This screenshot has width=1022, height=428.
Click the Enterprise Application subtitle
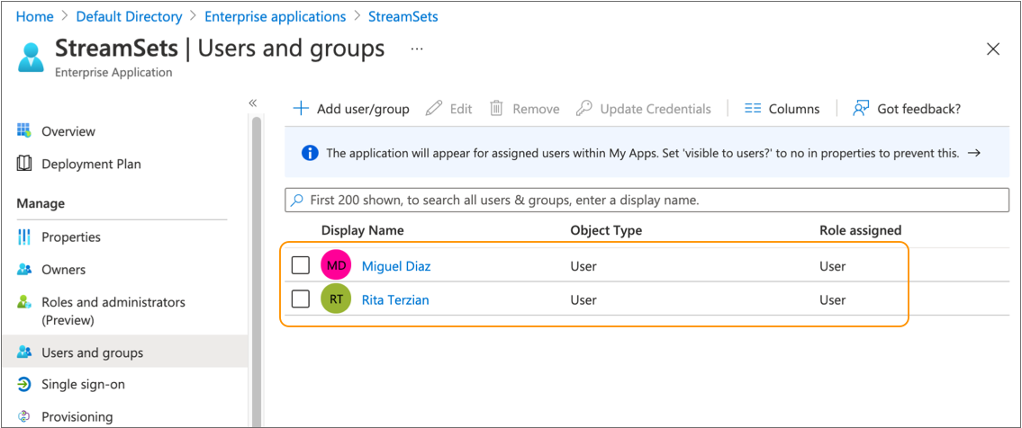113,72
